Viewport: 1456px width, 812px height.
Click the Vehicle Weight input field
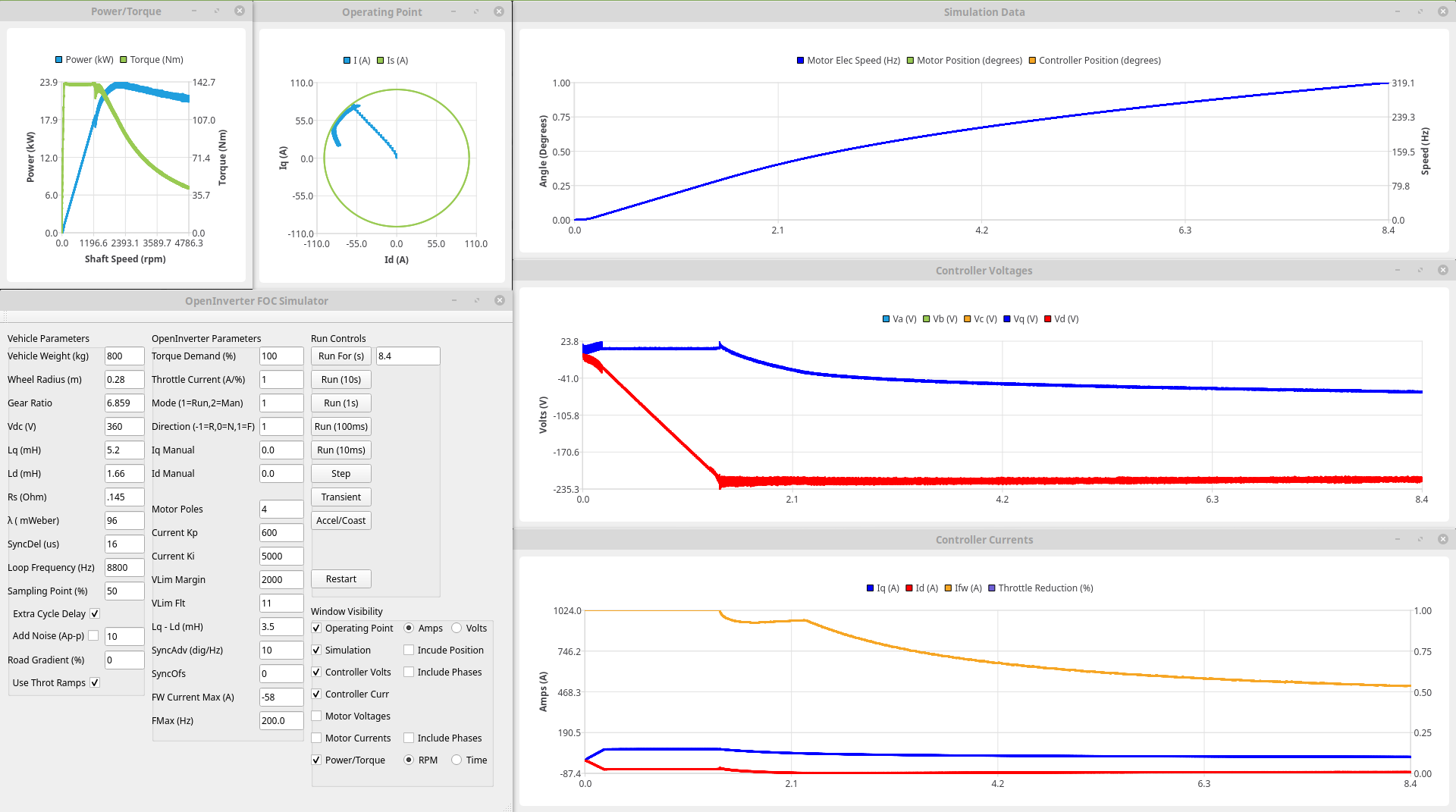[124, 356]
